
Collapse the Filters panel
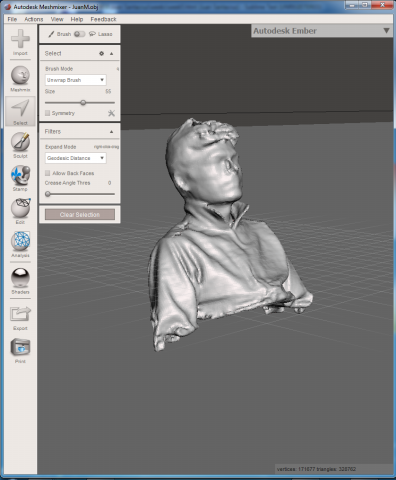click(x=111, y=132)
